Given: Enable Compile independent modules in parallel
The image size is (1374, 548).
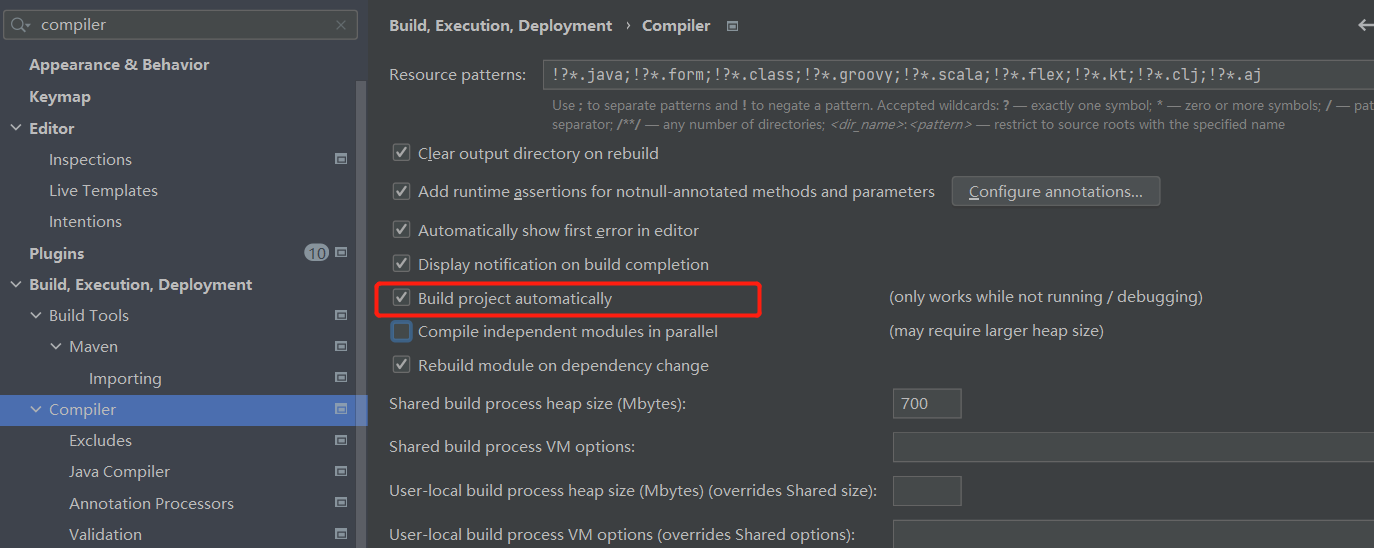Looking at the screenshot, I should coord(402,331).
